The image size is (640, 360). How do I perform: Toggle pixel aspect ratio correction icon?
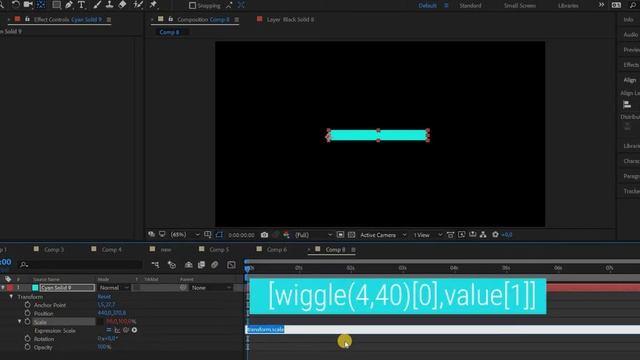(x=450, y=235)
